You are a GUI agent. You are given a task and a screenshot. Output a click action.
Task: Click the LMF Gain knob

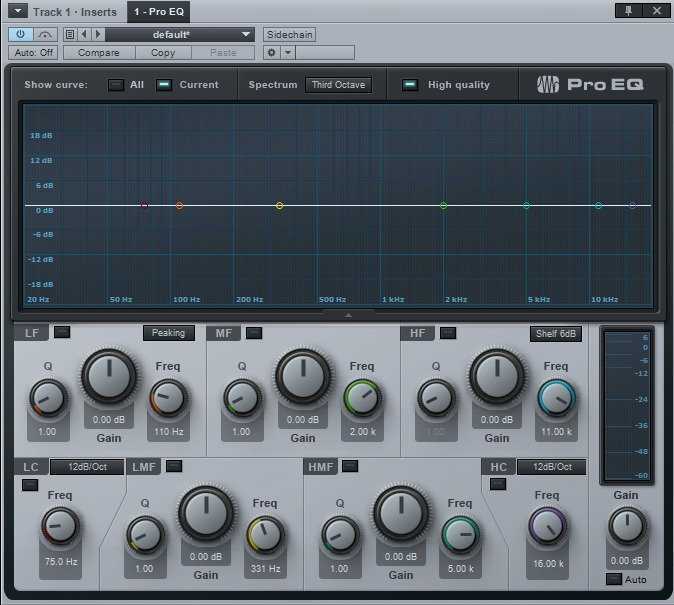pyautogui.click(x=206, y=513)
